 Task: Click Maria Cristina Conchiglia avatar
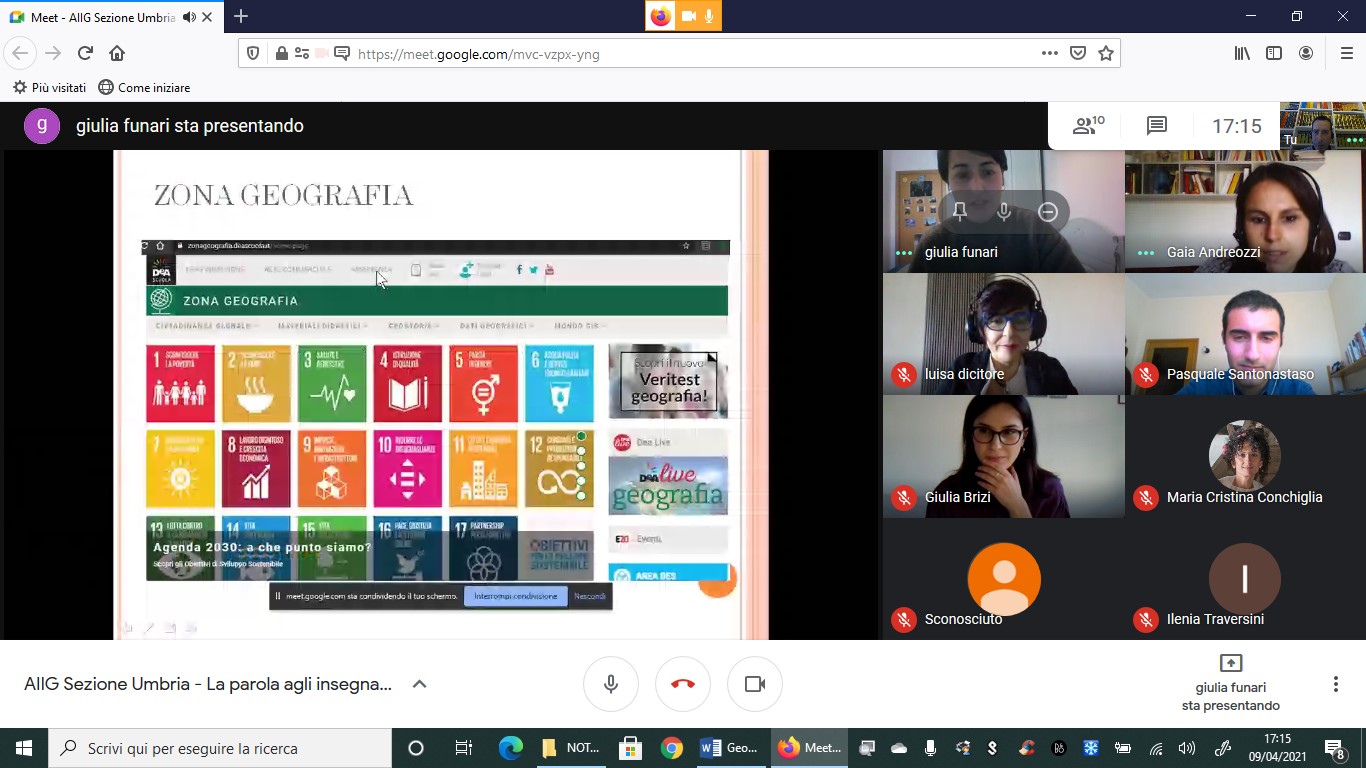1245,456
